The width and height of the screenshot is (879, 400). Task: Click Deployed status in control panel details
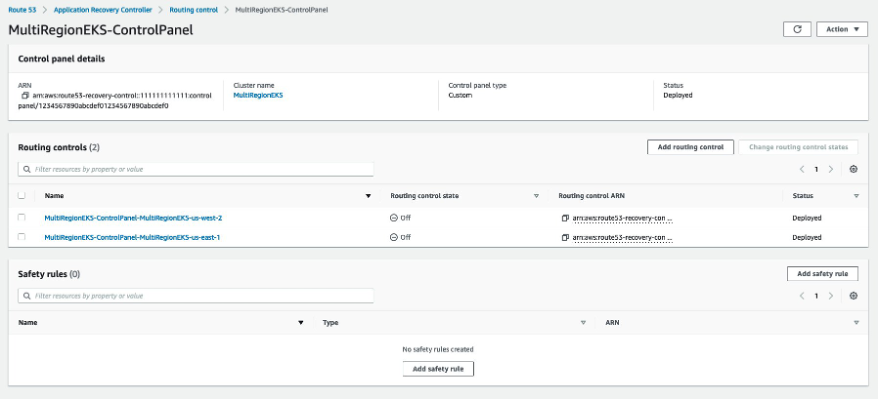(678, 95)
